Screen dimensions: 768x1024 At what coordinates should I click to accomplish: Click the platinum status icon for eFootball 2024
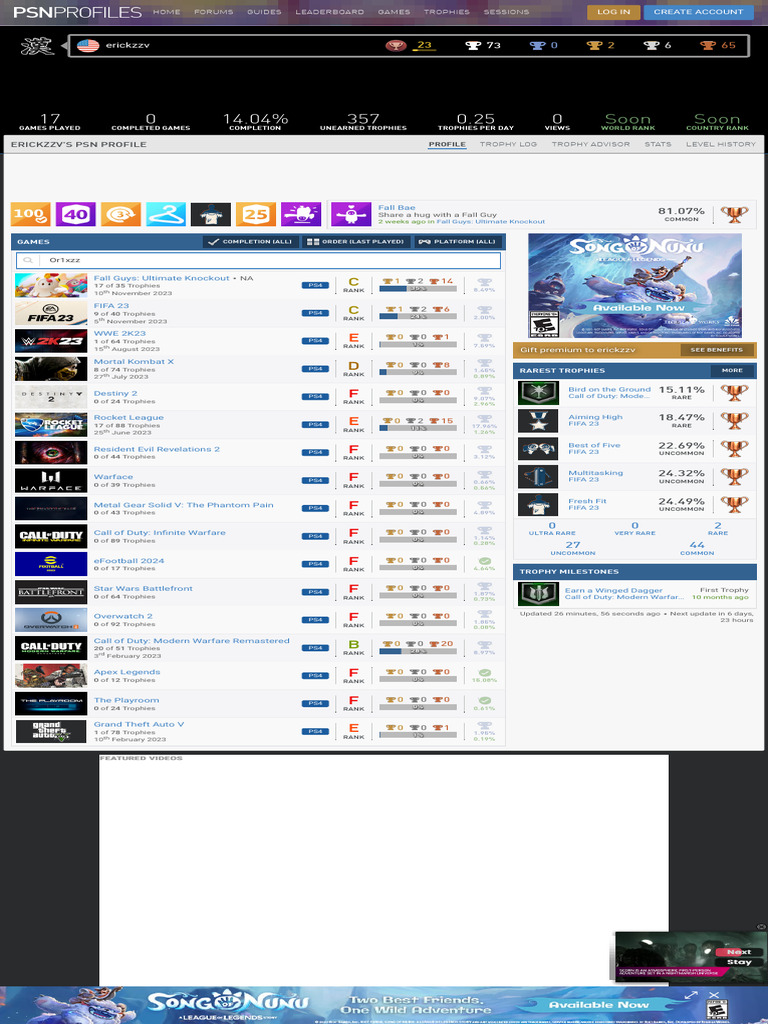(x=485, y=561)
